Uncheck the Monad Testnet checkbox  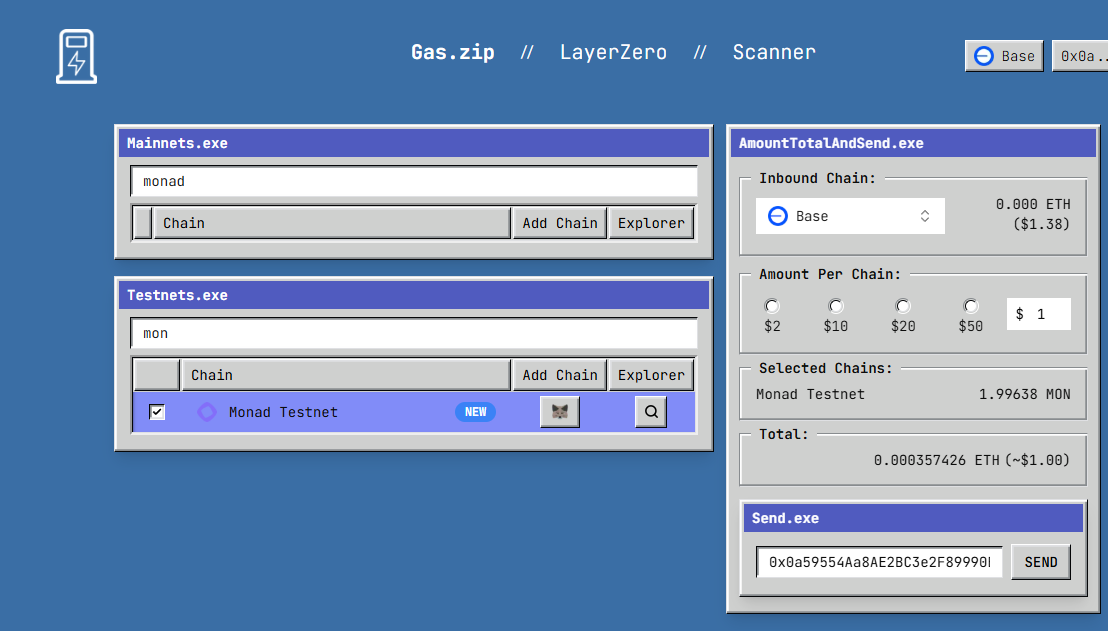point(157,412)
